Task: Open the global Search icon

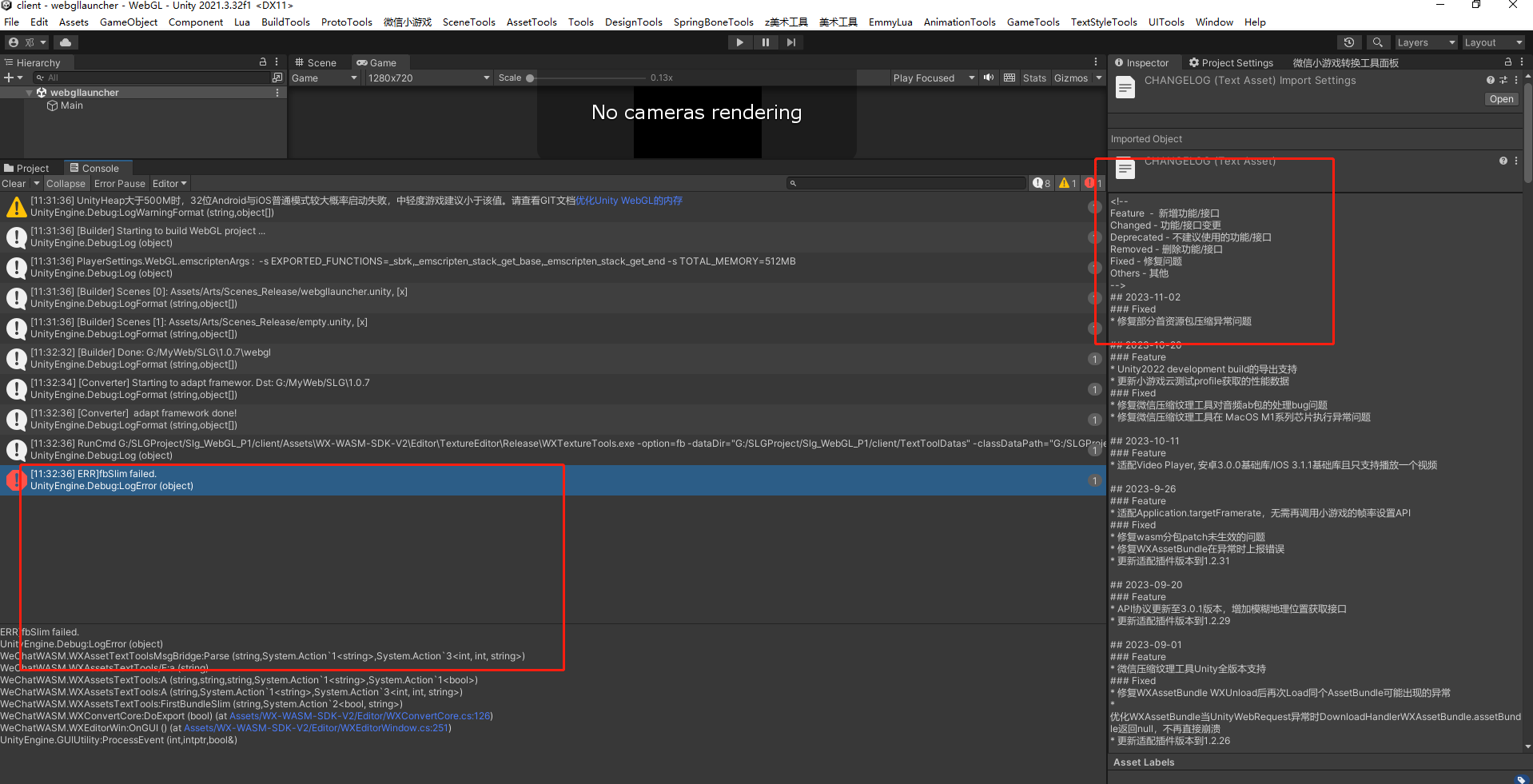Action: point(1377,42)
